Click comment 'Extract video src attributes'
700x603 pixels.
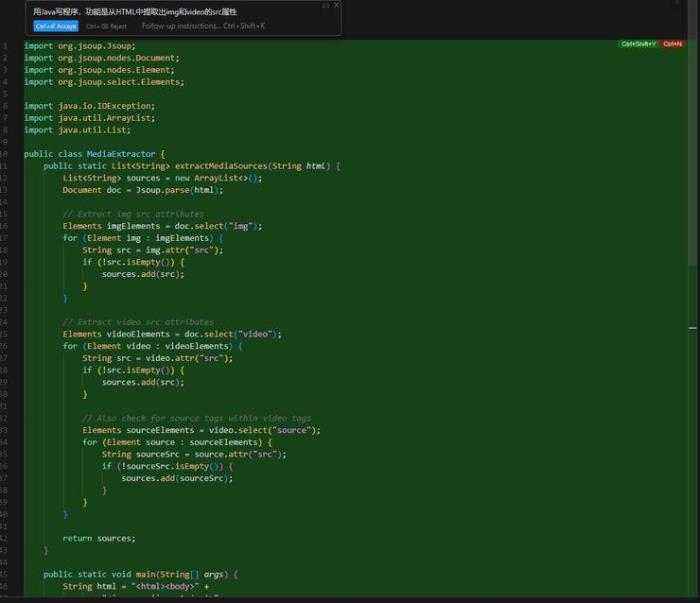pyautogui.click(x=138, y=322)
